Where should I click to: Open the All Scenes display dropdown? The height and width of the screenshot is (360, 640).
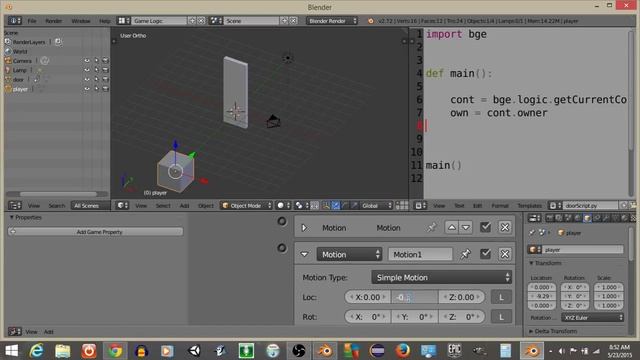tap(90, 205)
